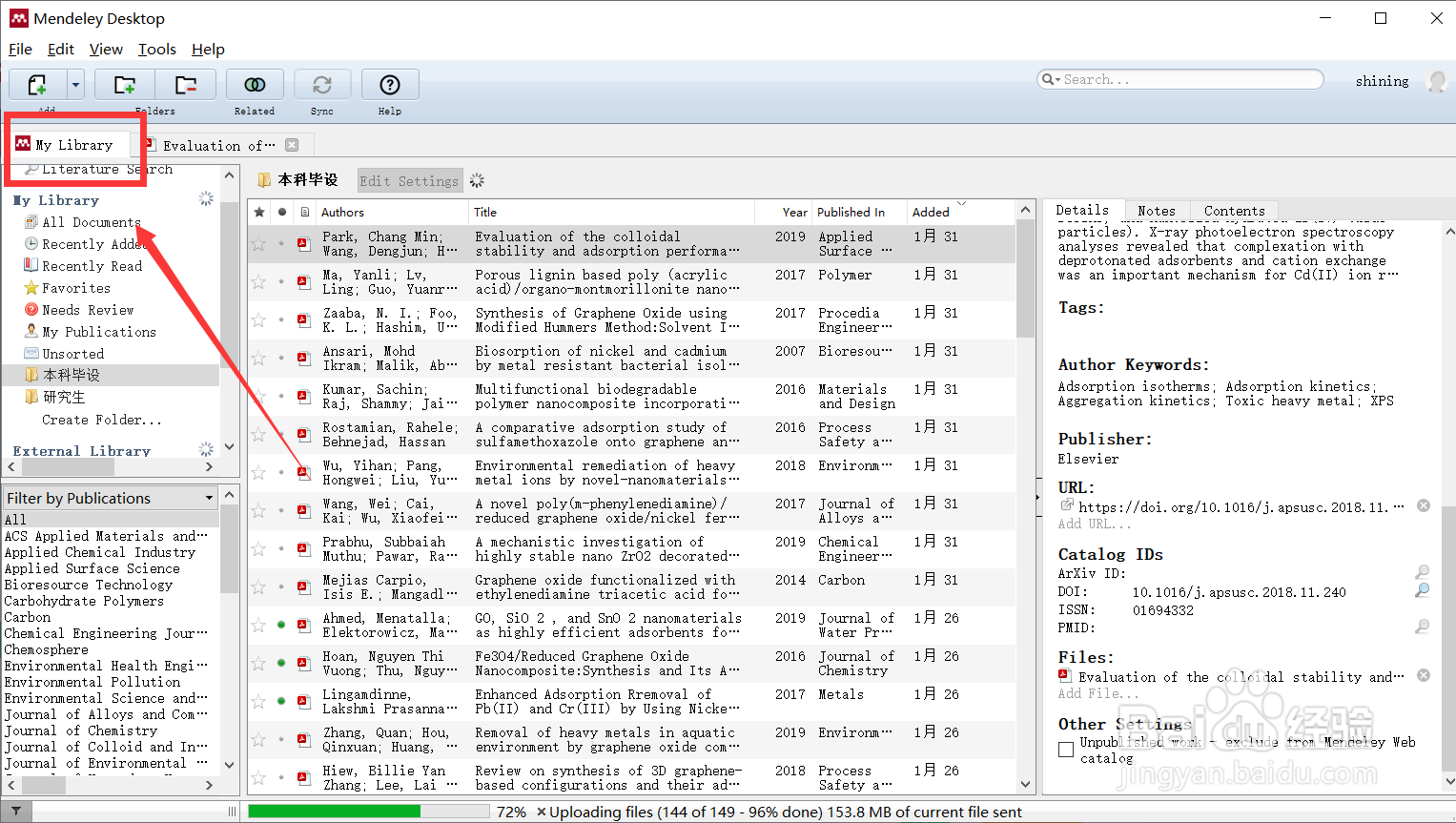
Task: Sort by the Published In column header
Action: (859, 212)
